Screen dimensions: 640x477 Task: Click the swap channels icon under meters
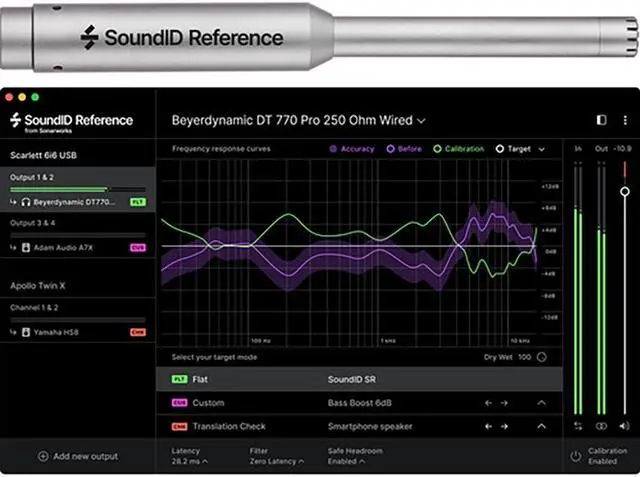pyautogui.click(x=578, y=426)
